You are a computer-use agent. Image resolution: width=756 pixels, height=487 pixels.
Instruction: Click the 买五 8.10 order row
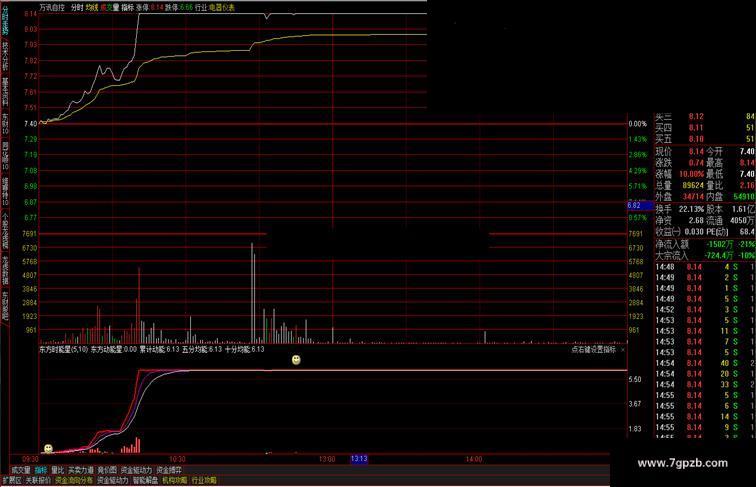(x=705, y=139)
